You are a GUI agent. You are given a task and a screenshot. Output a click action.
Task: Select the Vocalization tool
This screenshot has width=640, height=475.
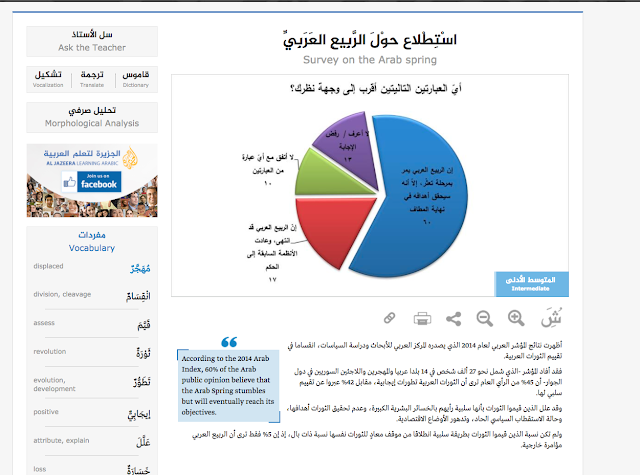tap(48, 78)
